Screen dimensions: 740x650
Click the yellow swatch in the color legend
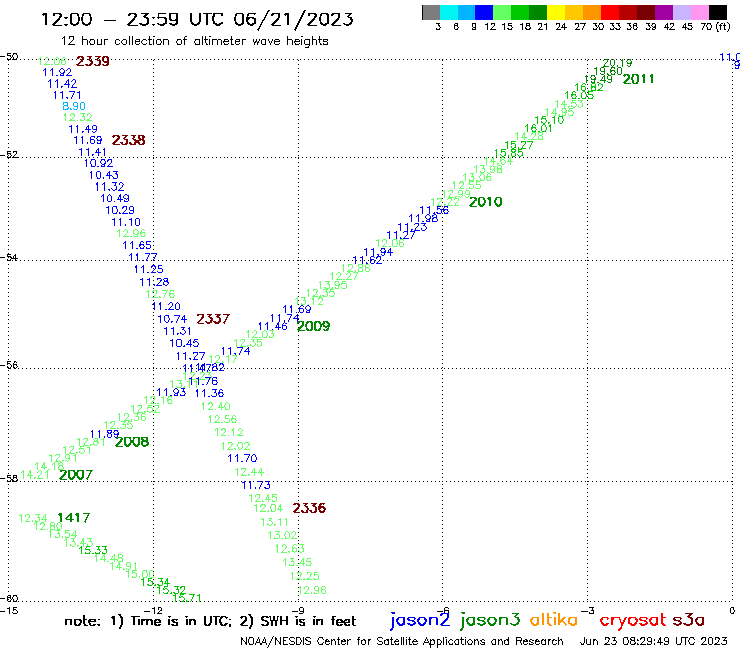tap(556, 12)
